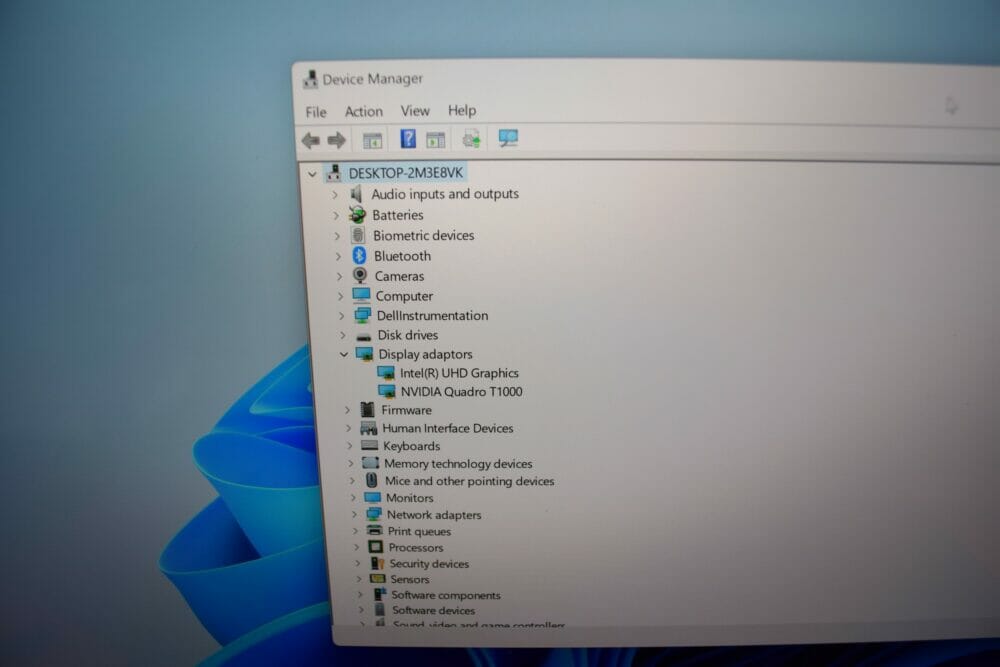Select the "DellInstrumentation" label
This screenshot has width=1000, height=667.
point(432,316)
